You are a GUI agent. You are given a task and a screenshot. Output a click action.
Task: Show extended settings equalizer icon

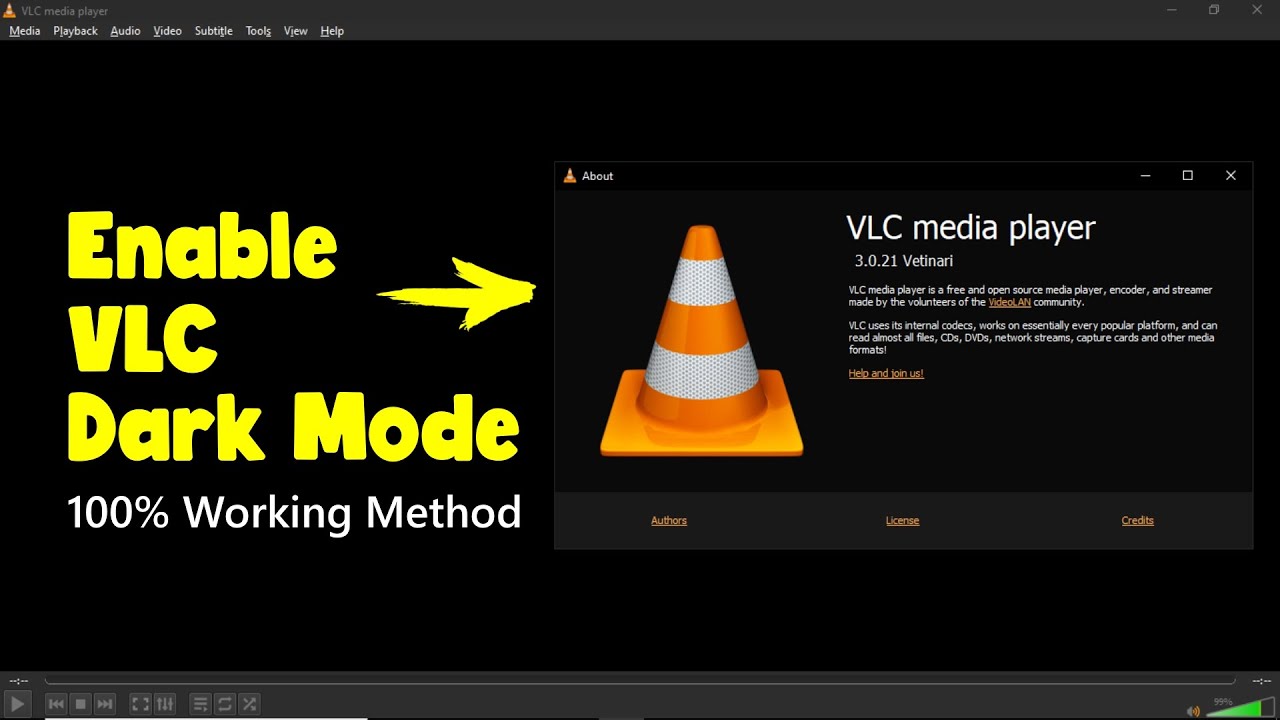165,704
